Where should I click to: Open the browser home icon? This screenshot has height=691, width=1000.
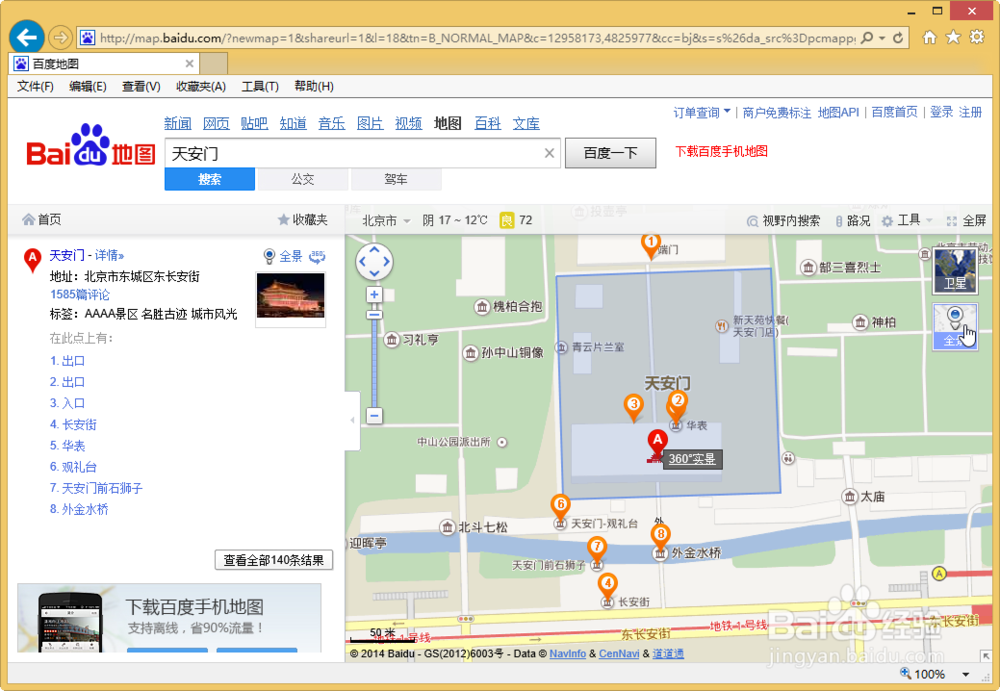coord(929,37)
